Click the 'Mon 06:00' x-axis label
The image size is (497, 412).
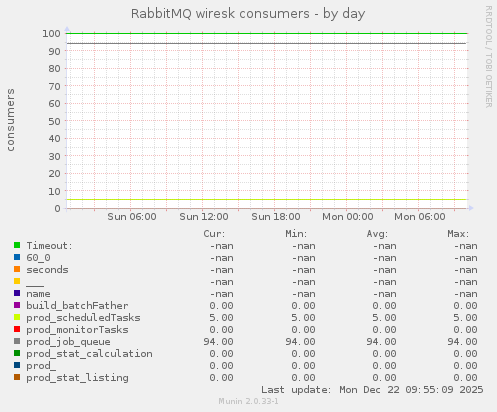click(420, 217)
